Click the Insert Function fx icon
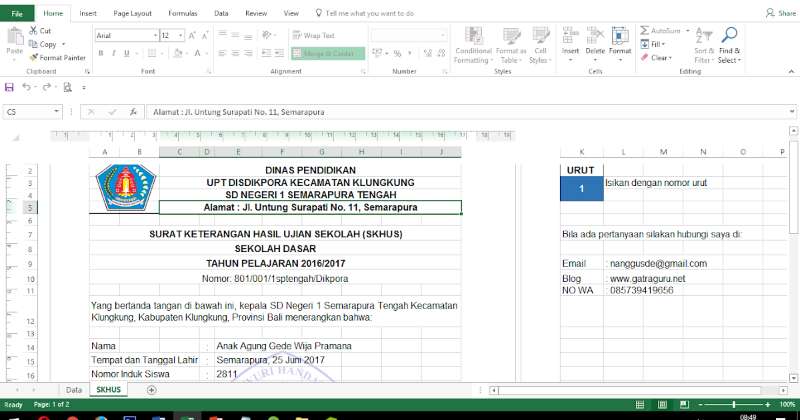Screen dimensions: 800x420 tap(133, 112)
